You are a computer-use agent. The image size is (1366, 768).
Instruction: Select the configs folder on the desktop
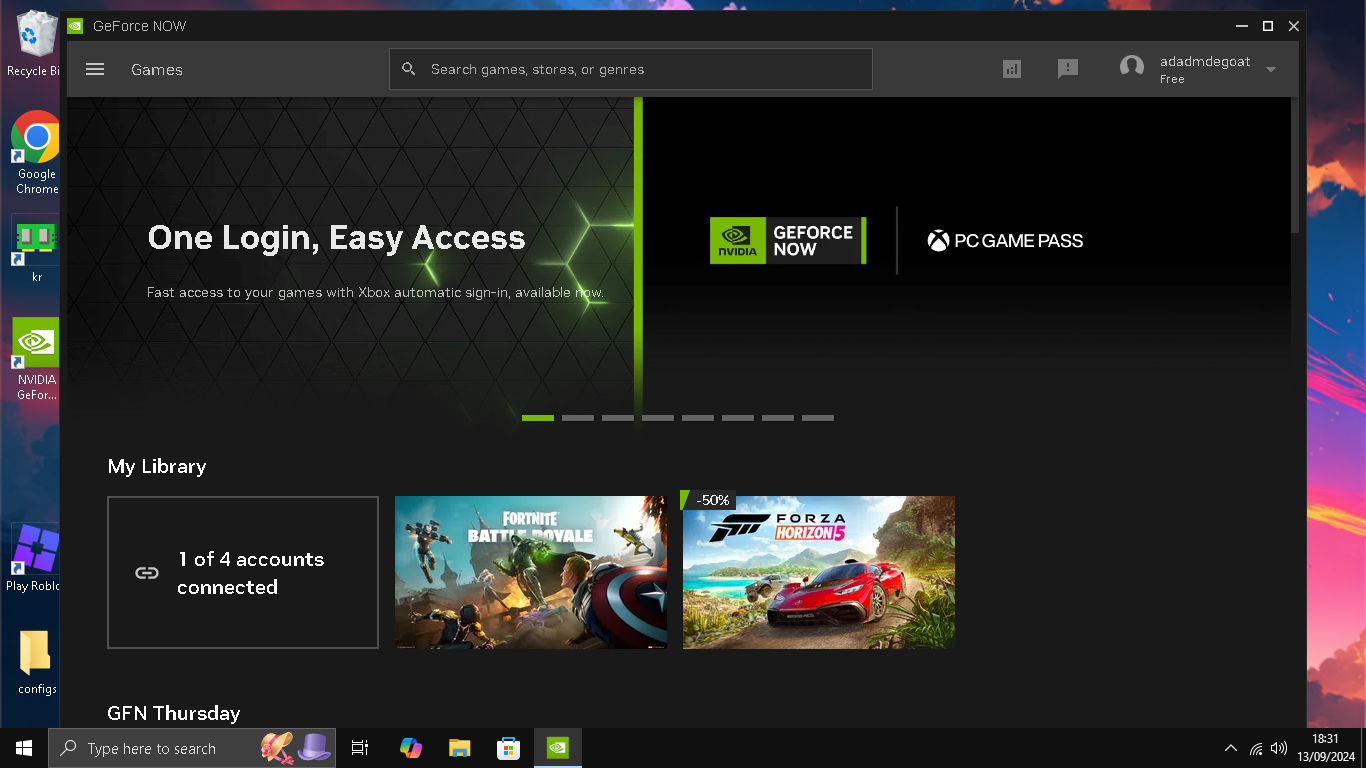point(35,662)
